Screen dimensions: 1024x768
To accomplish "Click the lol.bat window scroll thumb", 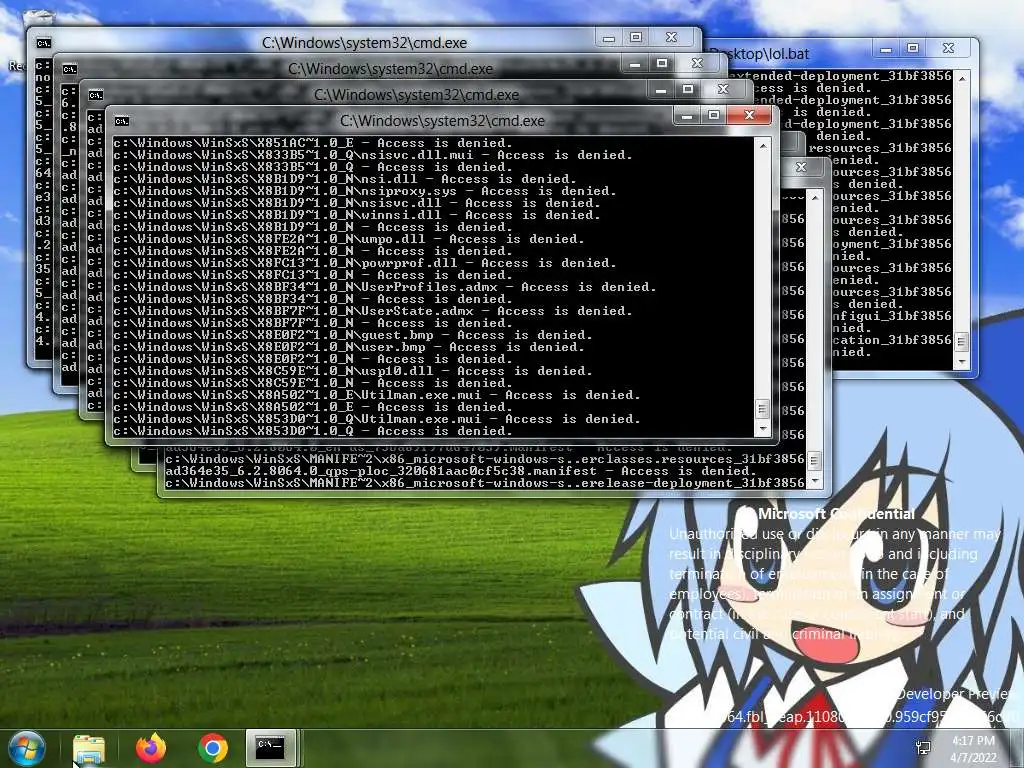I will click(x=961, y=342).
